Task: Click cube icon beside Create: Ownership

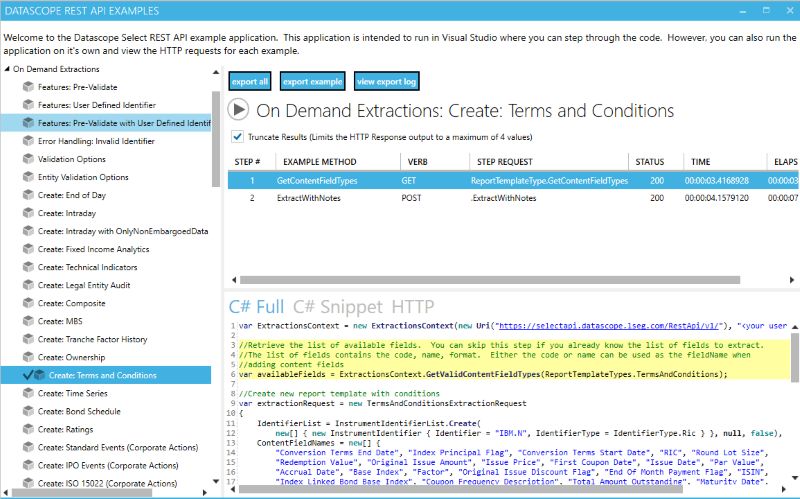Action: pyautogui.click(x=28, y=357)
